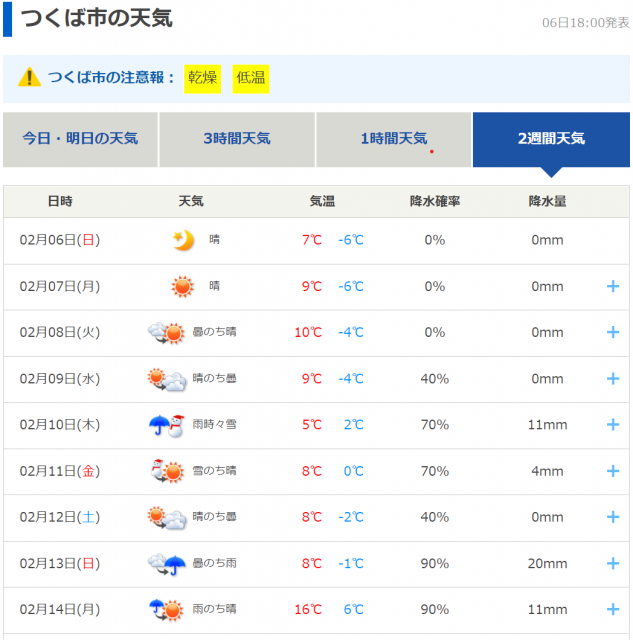Viewport: 633px width, 640px height.
Task: Open plus expander for 02月13日(日)
Action: (613, 563)
